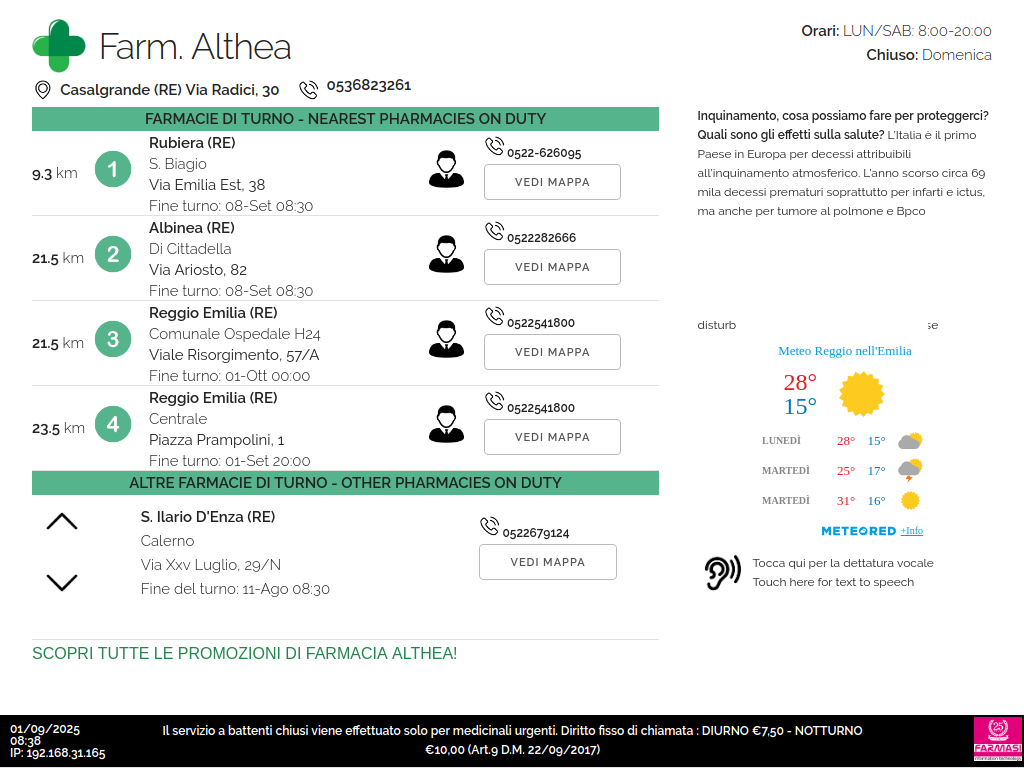Tap the ear icon for voice dictation

point(722,573)
